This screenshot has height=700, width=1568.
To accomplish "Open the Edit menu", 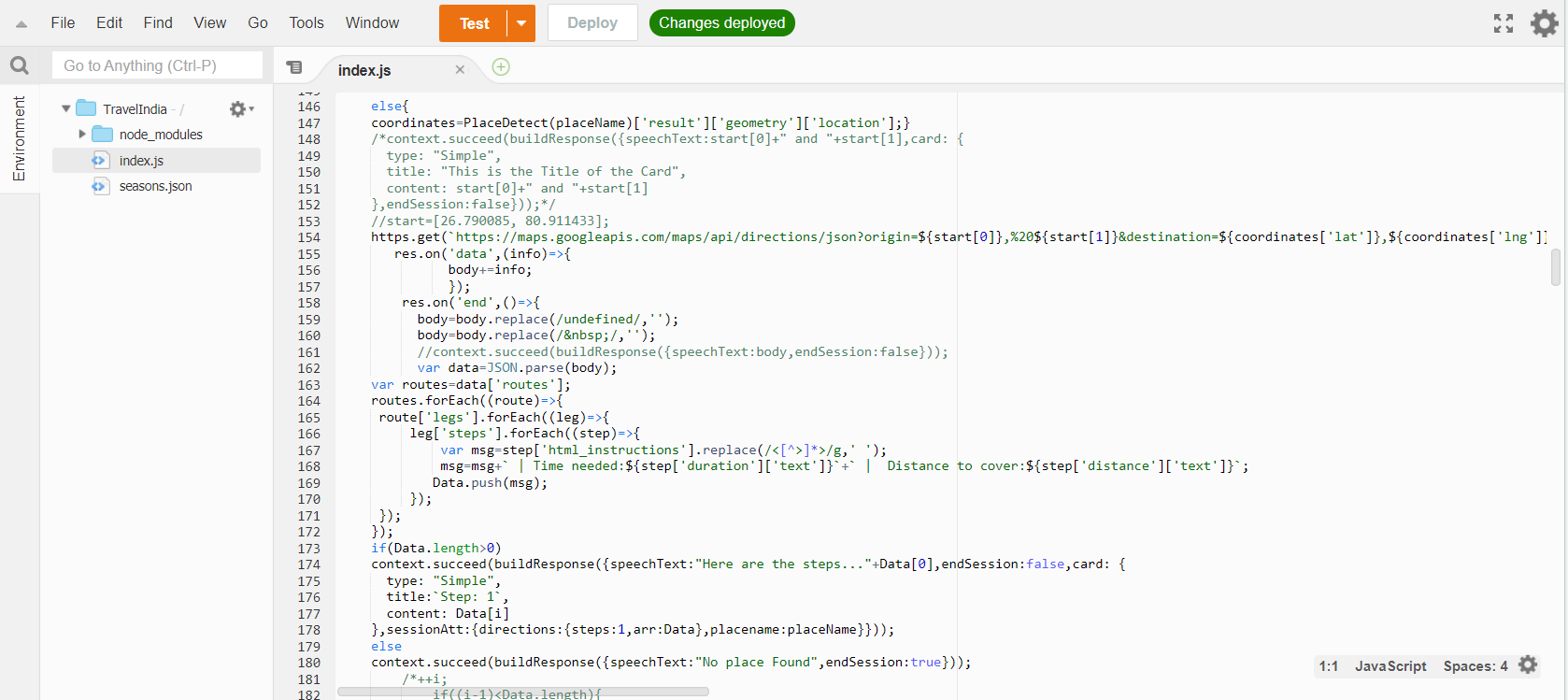I will (x=109, y=22).
